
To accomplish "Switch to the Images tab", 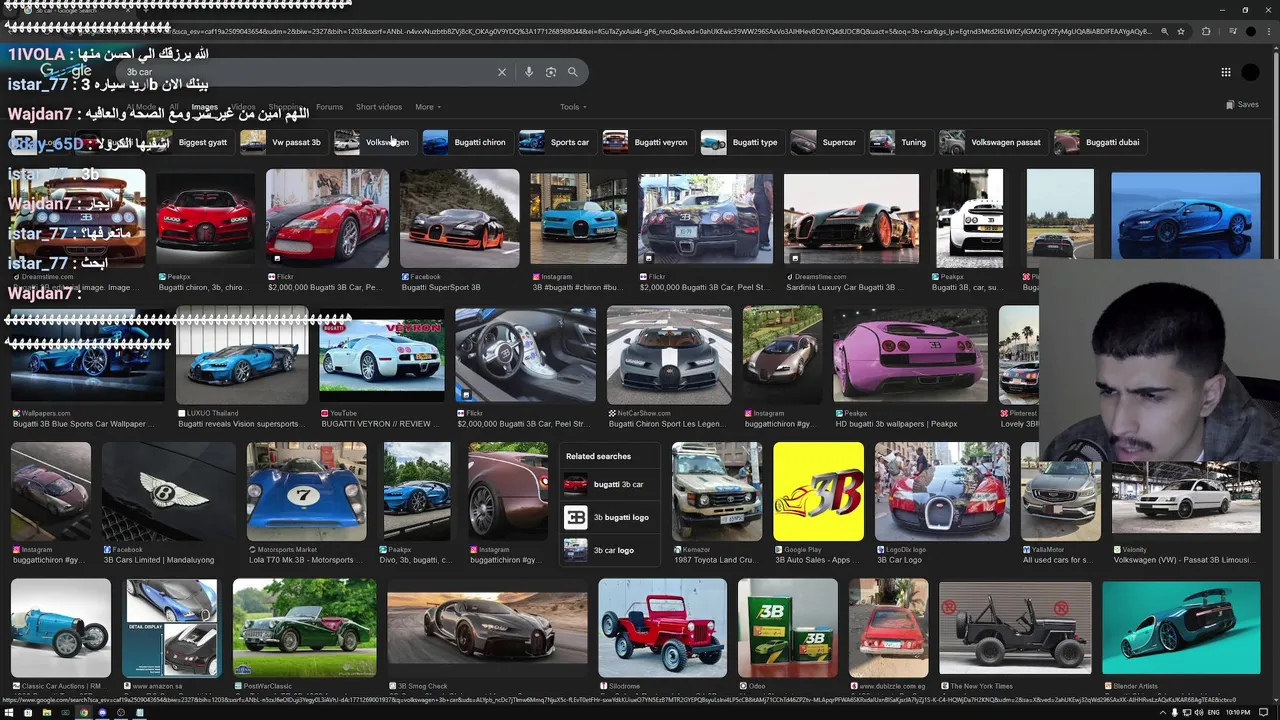I will 205,107.
